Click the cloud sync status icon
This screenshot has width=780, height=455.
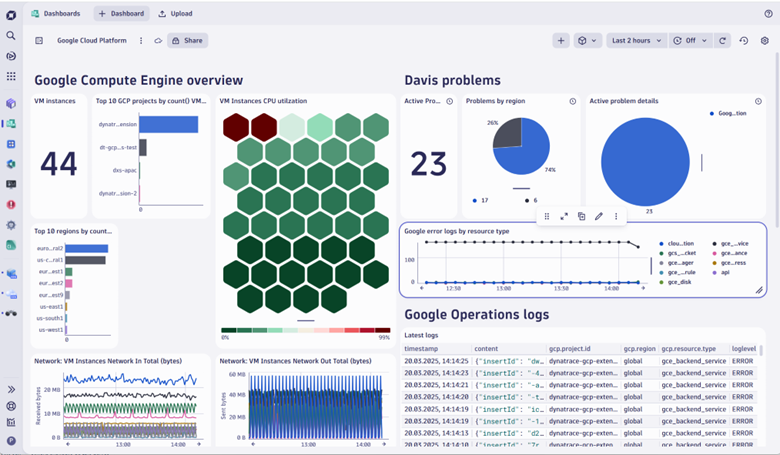coord(158,41)
